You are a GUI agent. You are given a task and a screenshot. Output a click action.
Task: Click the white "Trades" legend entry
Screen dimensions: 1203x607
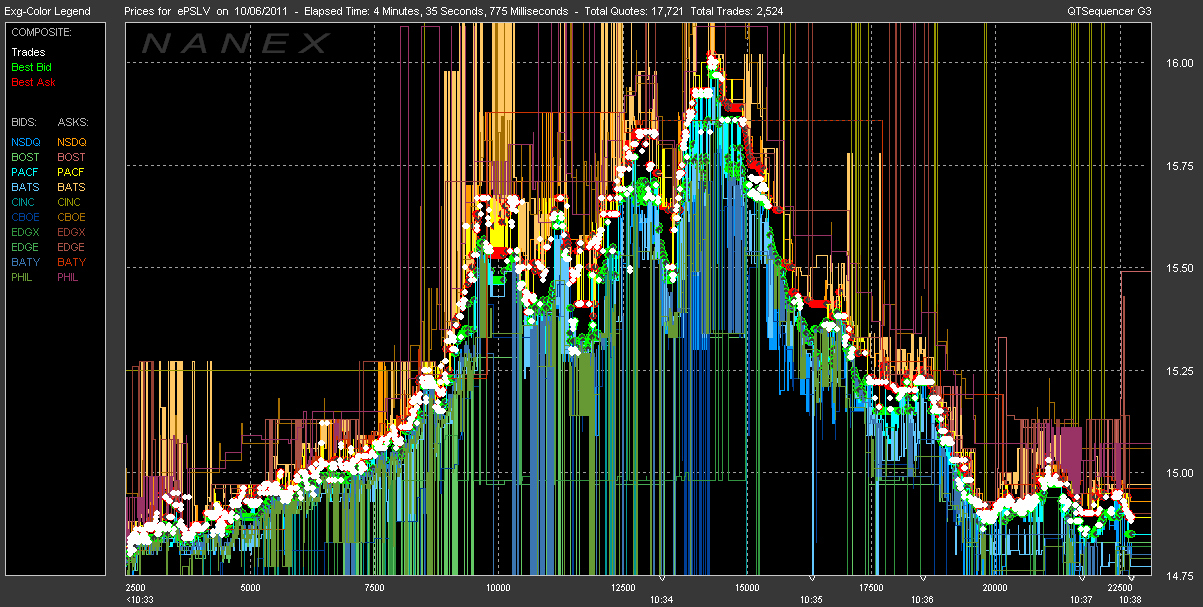point(28,52)
